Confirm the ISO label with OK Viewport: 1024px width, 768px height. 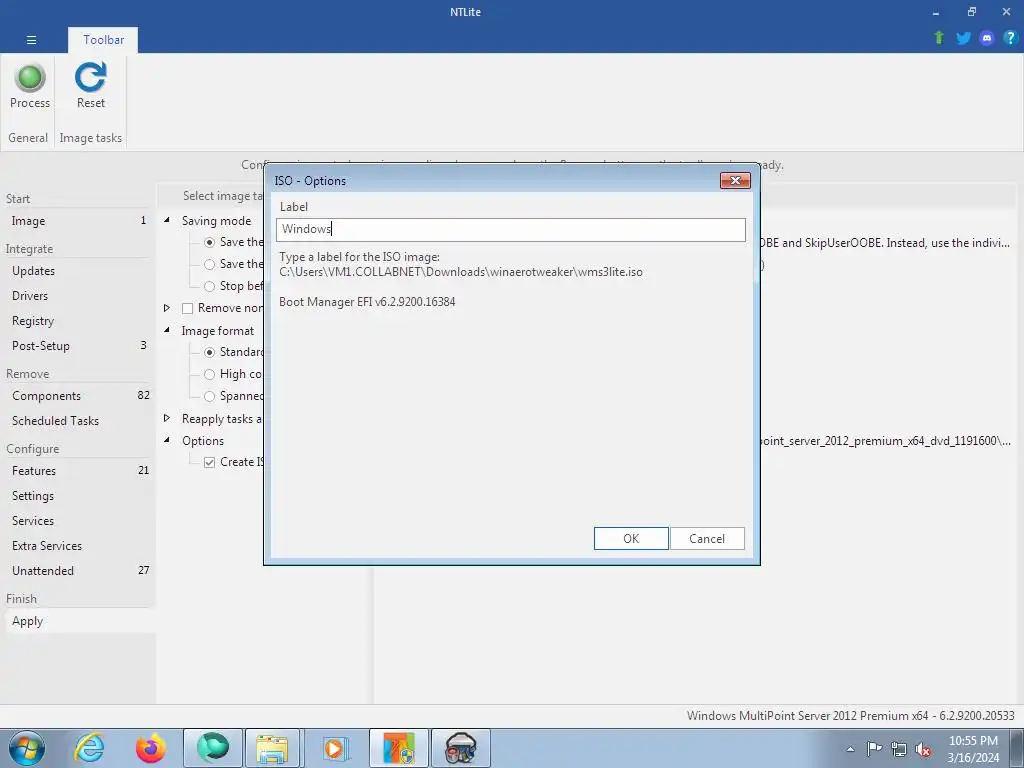(631, 539)
